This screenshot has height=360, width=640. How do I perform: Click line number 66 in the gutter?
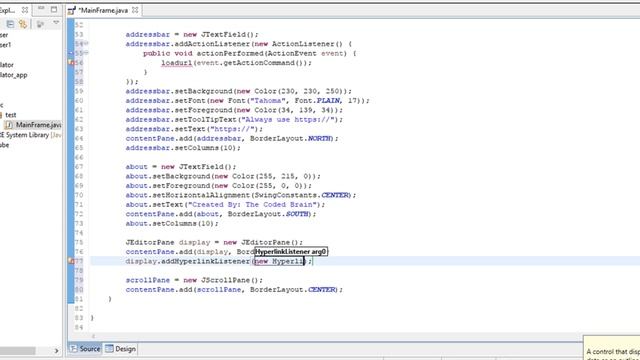79,157
